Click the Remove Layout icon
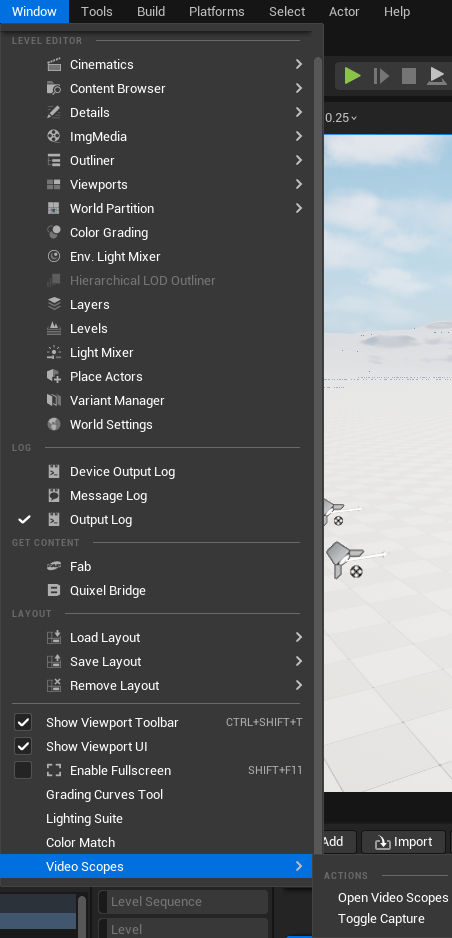 coord(54,685)
